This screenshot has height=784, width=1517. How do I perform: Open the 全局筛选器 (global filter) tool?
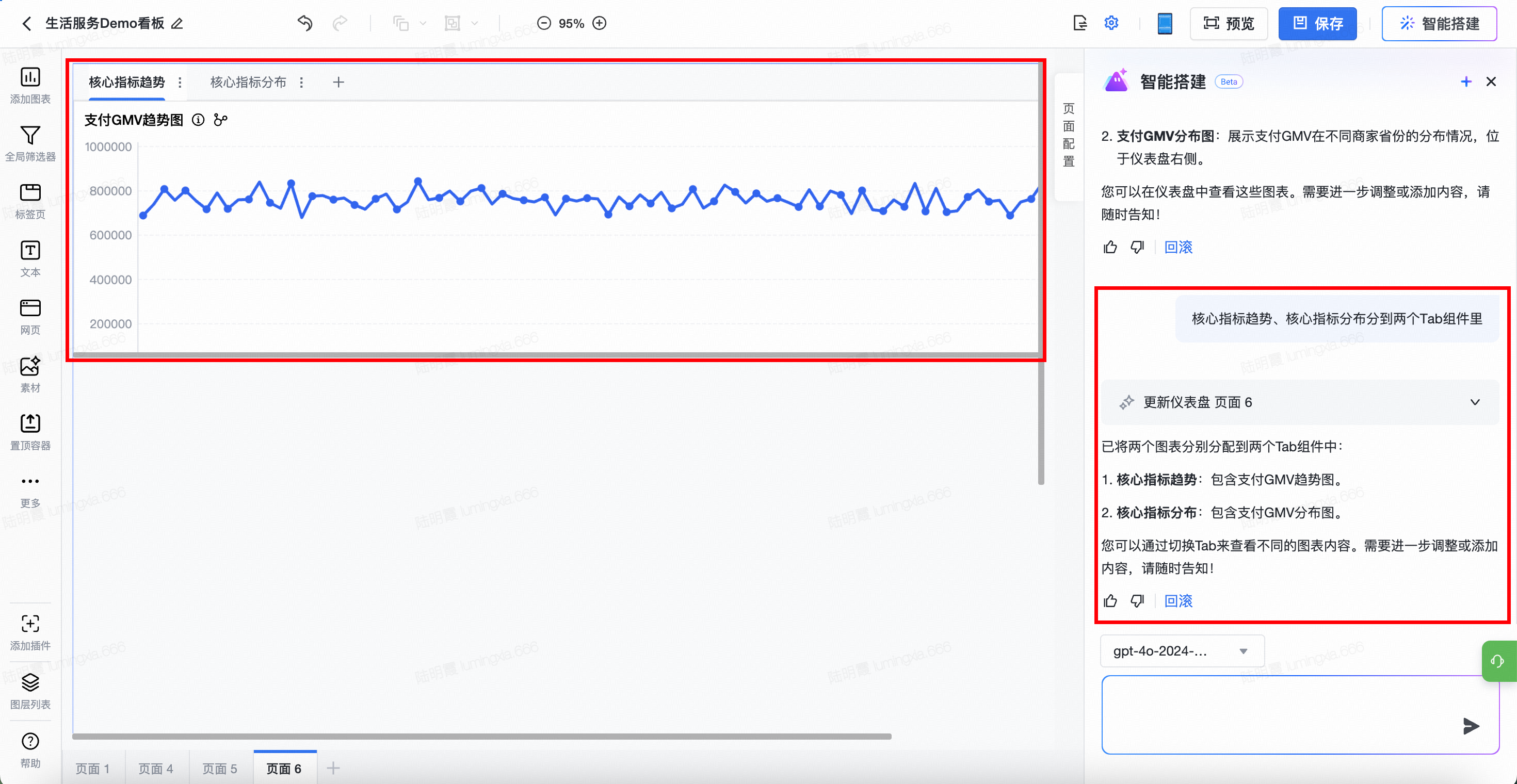[30, 135]
